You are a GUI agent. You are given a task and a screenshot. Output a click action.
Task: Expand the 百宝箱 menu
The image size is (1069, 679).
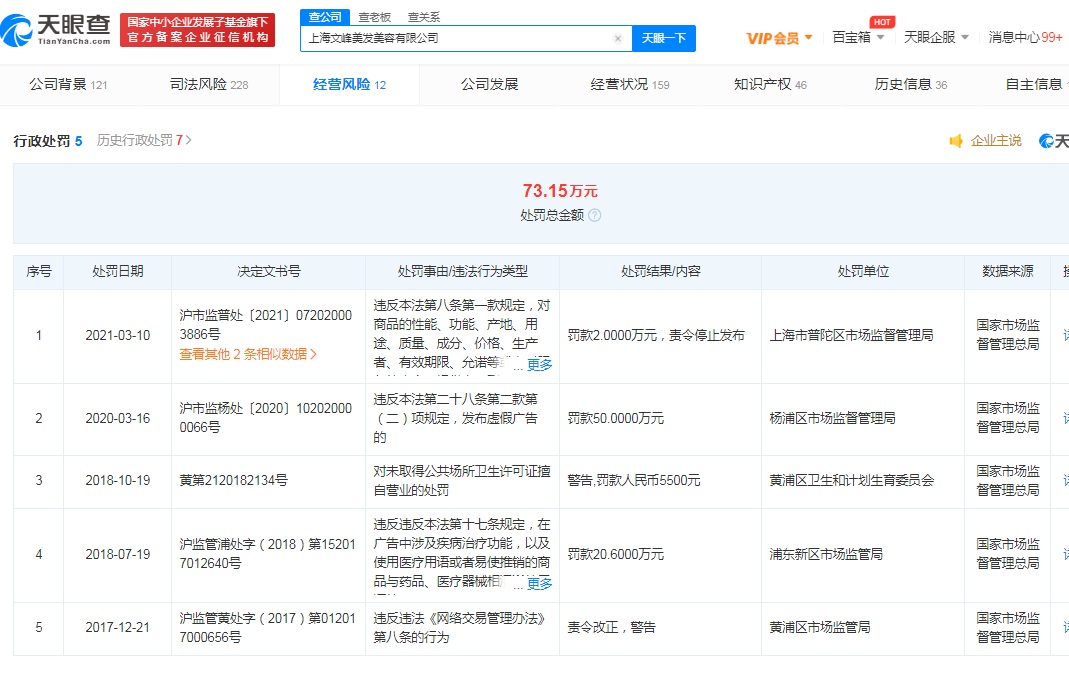858,37
